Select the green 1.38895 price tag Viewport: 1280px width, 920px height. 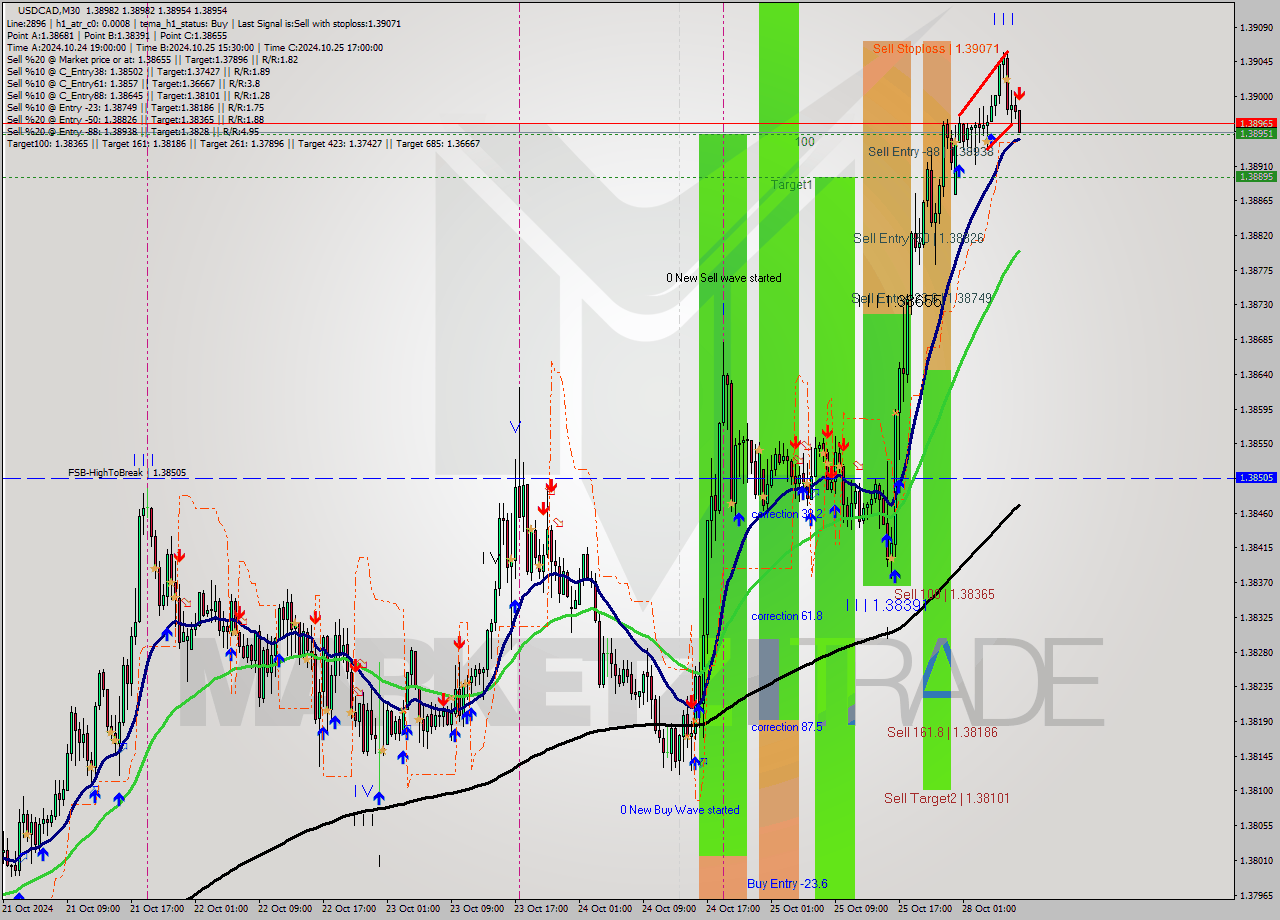click(1255, 176)
